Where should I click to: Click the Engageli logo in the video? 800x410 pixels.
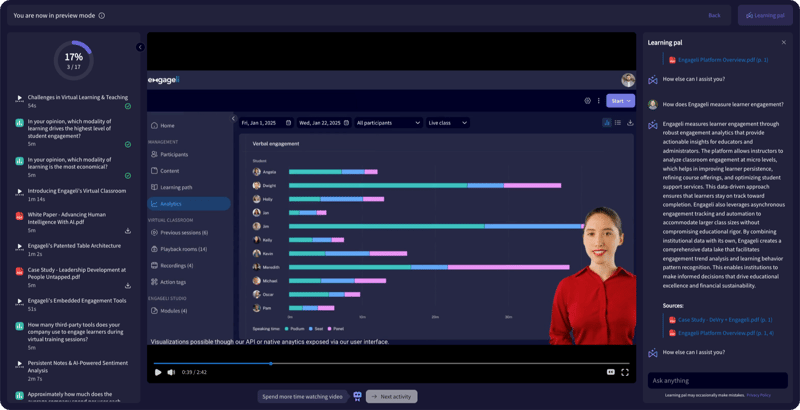163,80
